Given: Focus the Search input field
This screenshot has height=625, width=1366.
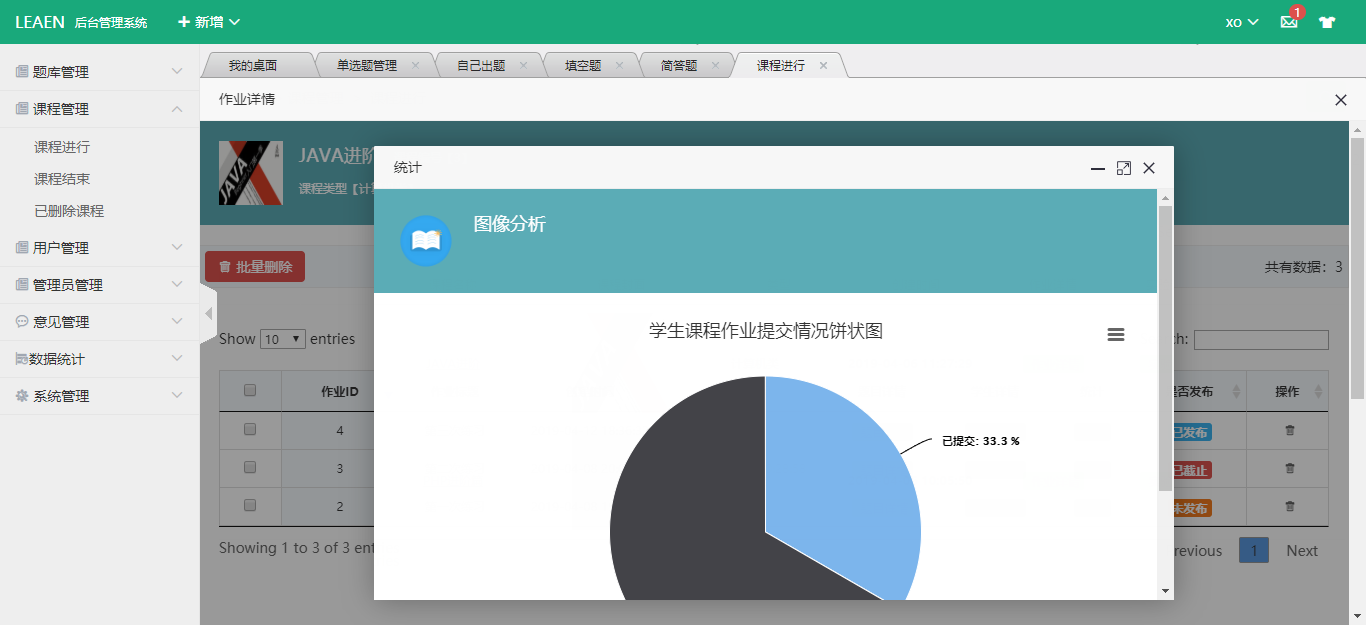Looking at the screenshot, I should 1261,340.
